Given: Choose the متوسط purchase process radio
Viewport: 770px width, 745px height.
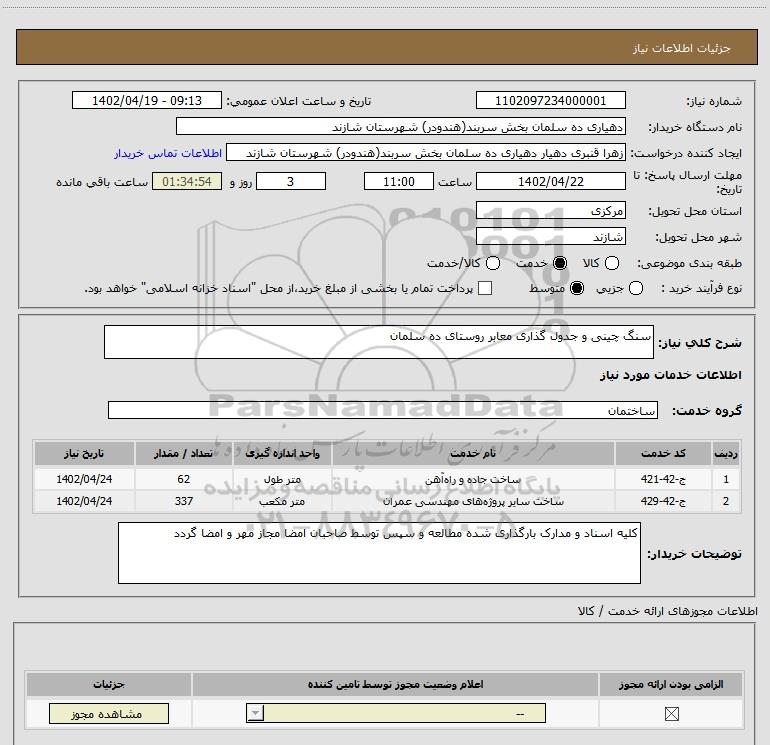Looking at the screenshot, I should [x=577, y=288].
